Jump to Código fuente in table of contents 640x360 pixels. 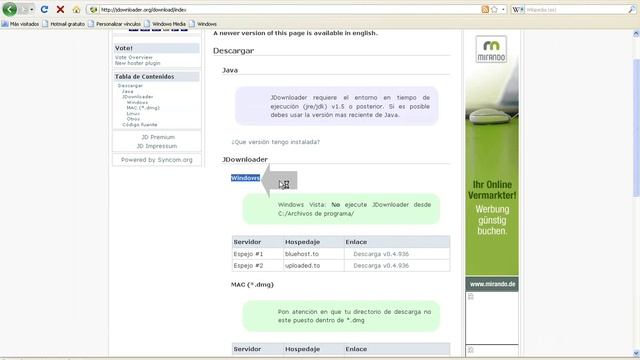(x=140, y=124)
